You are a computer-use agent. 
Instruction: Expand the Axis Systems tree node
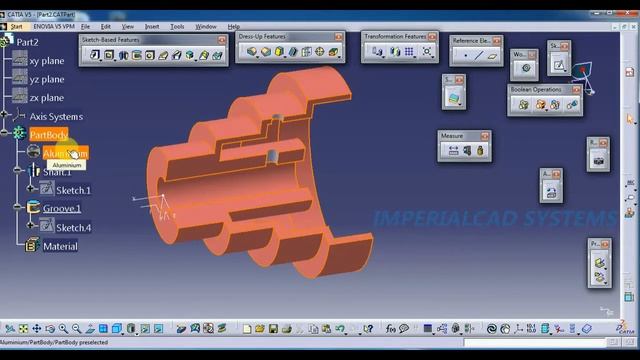(x=4, y=114)
